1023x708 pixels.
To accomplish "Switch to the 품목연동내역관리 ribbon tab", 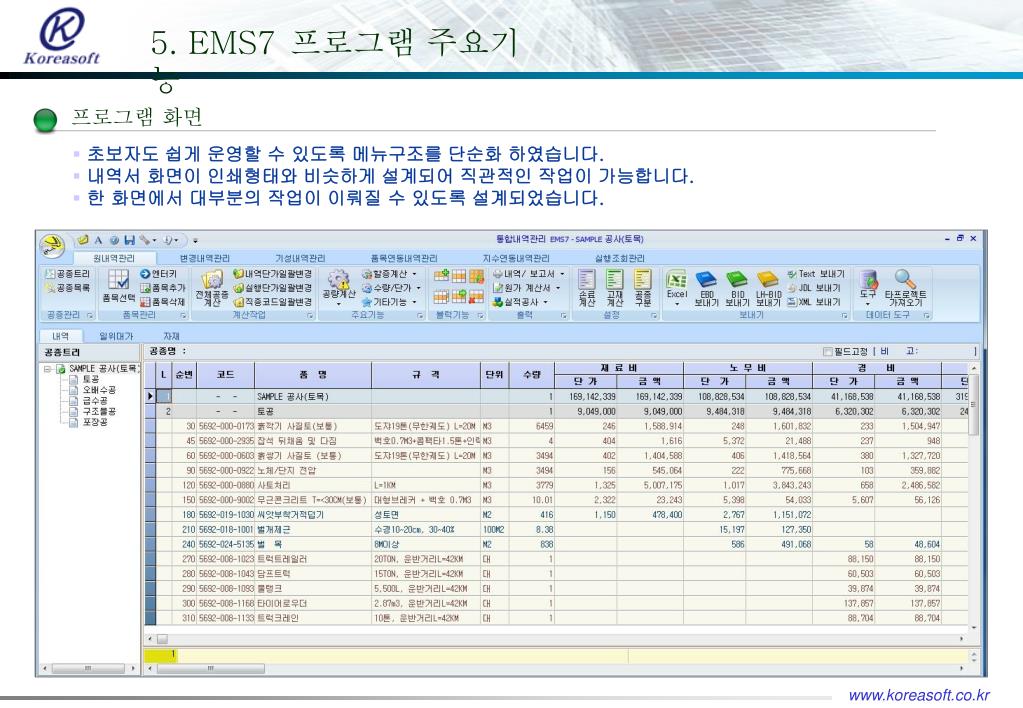I will pyautogui.click(x=404, y=258).
